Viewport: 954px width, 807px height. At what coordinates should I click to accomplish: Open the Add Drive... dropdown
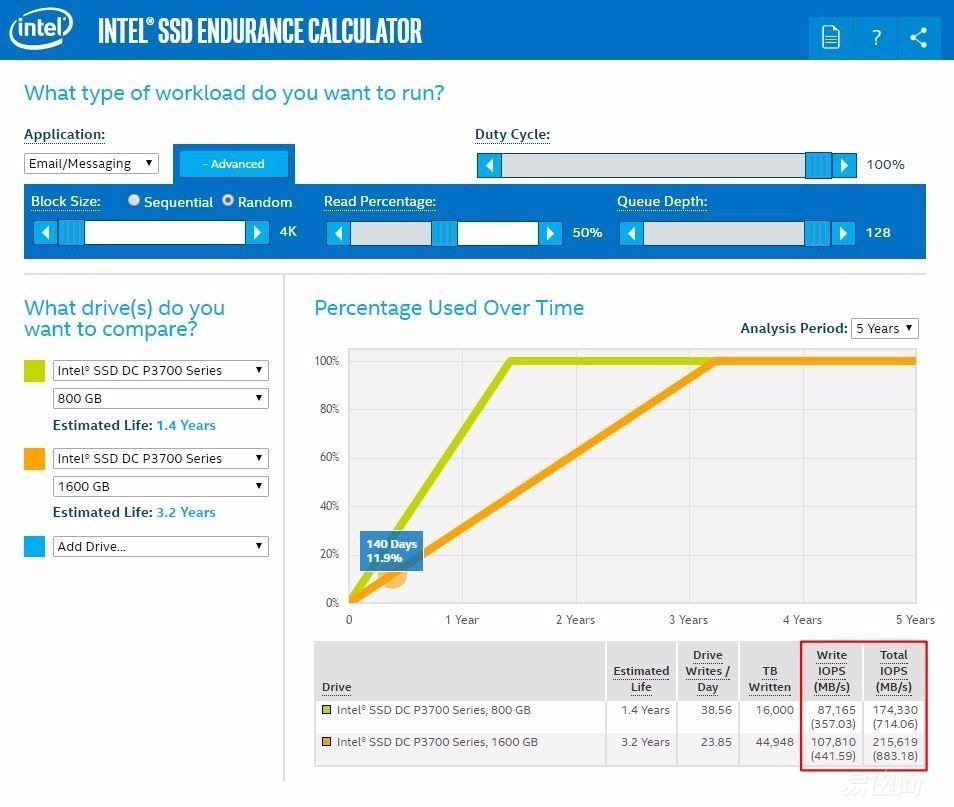click(x=161, y=547)
